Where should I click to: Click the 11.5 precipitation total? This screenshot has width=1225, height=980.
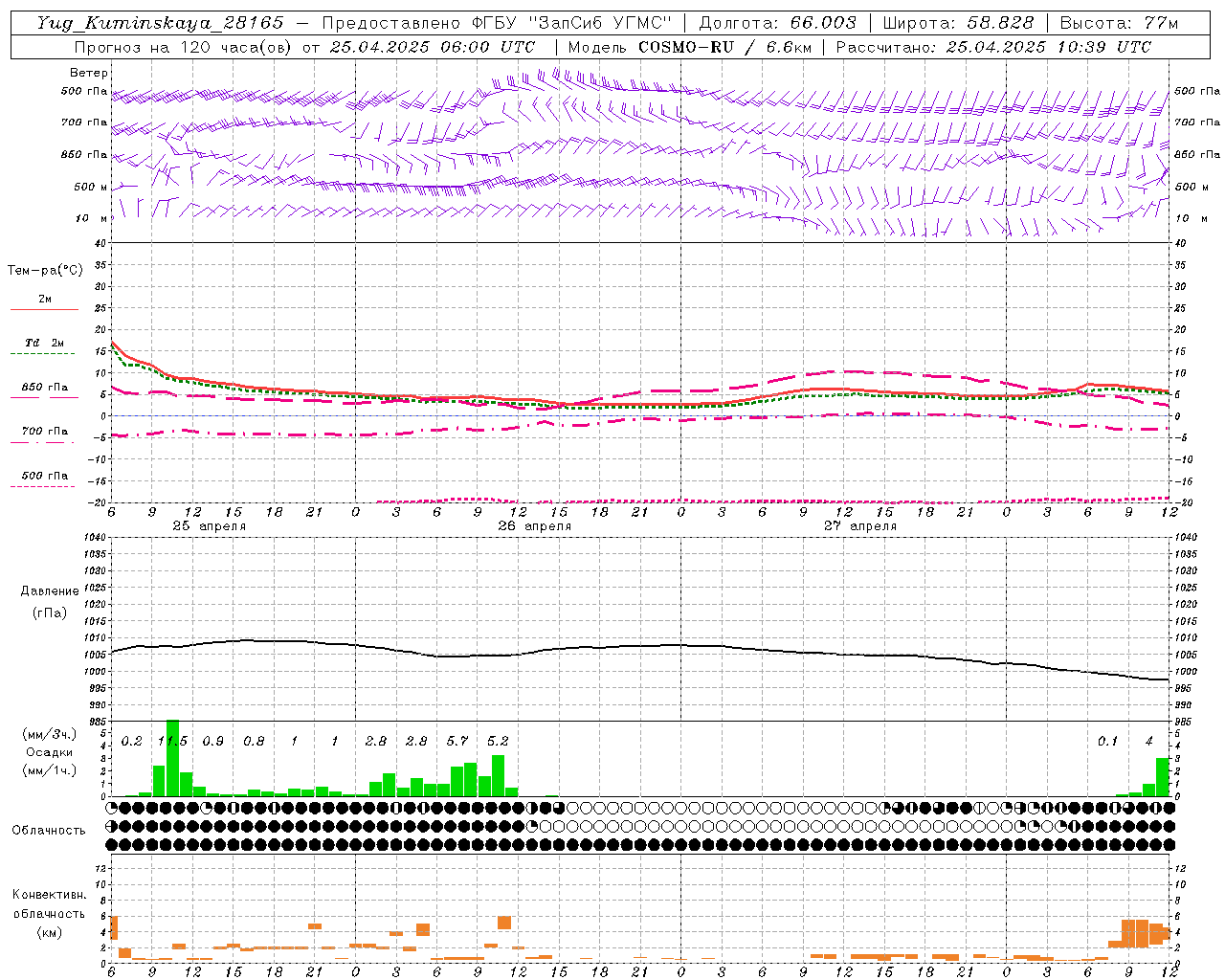pos(172,741)
